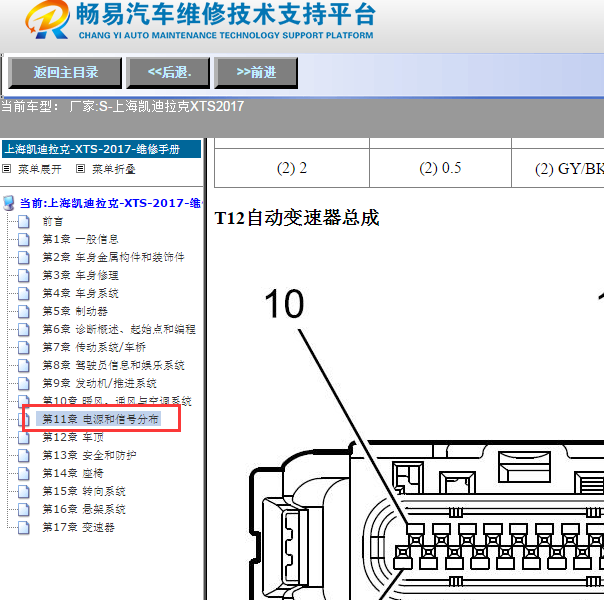
Task: Open 第15章 转向系统
Action: [x=84, y=491]
